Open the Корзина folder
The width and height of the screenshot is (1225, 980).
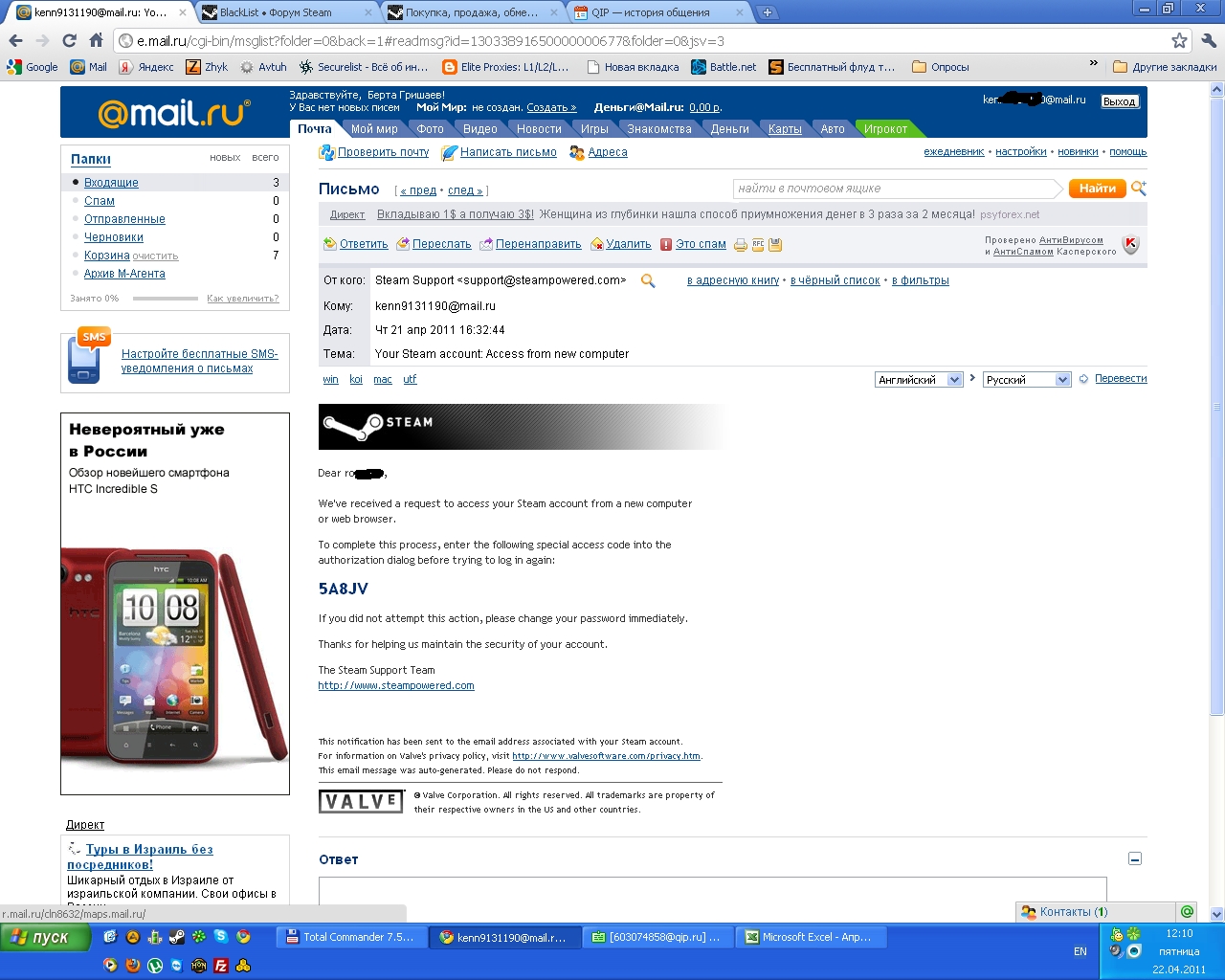107,256
